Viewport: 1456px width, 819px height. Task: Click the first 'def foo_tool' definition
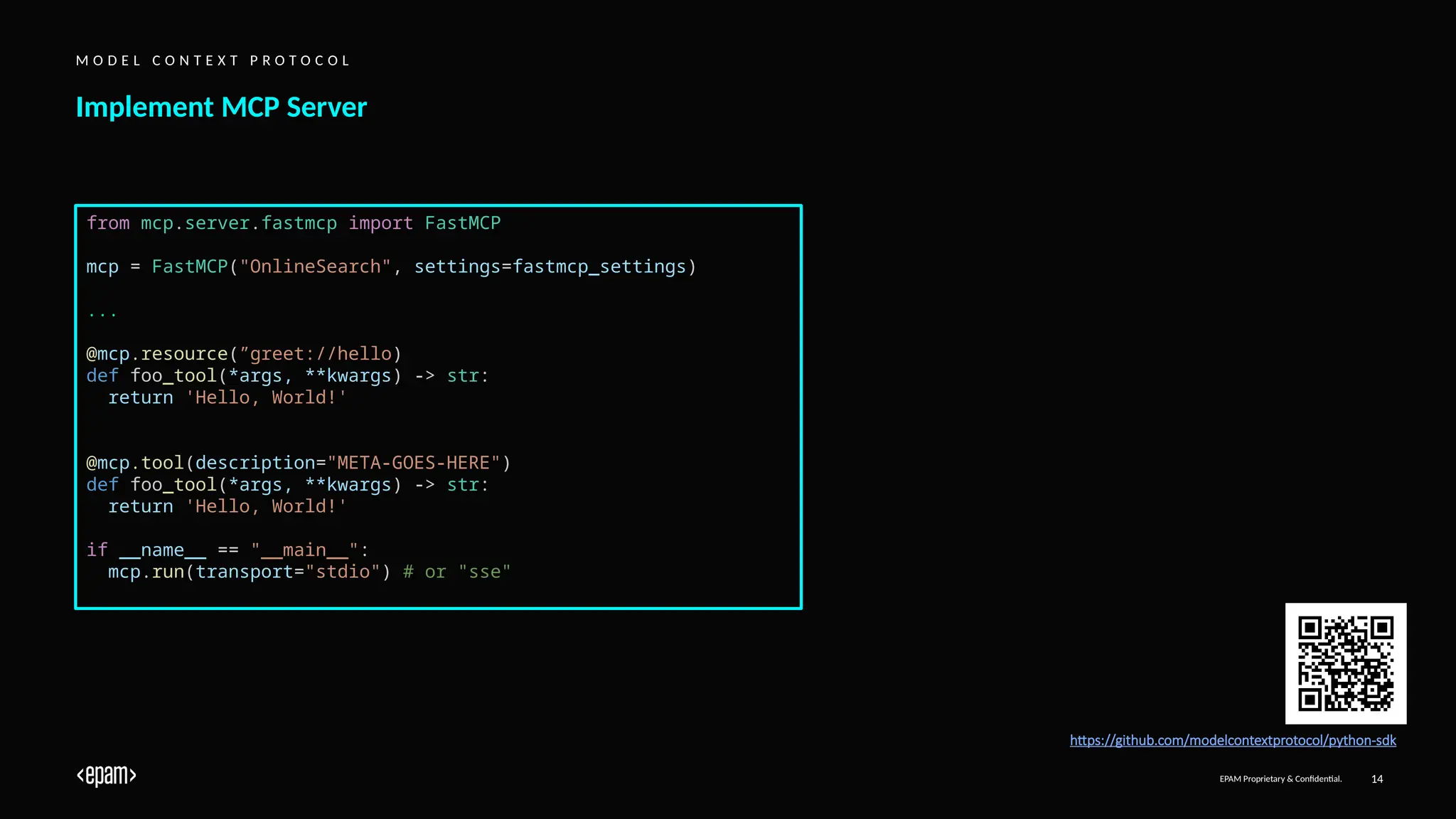click(x=287, y=376)
